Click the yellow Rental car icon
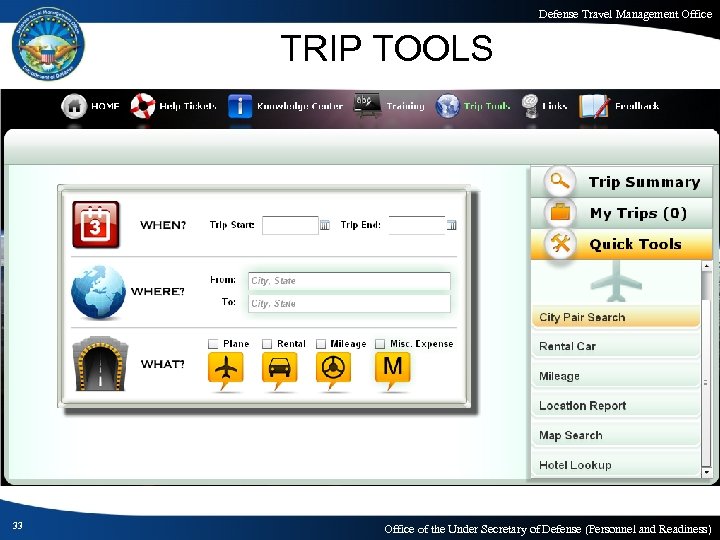The height and width of the screenshot is (540, 720). coord(279,371)
